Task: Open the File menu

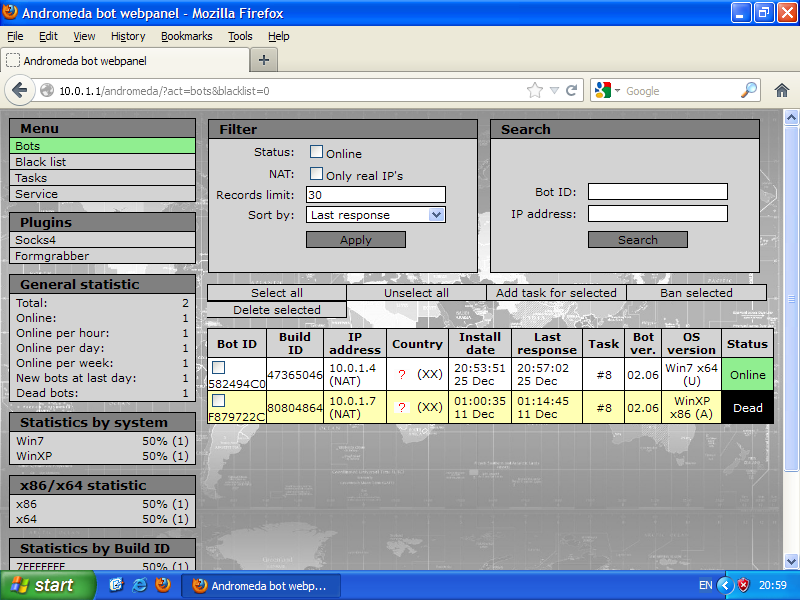Action: coord(15,36)
